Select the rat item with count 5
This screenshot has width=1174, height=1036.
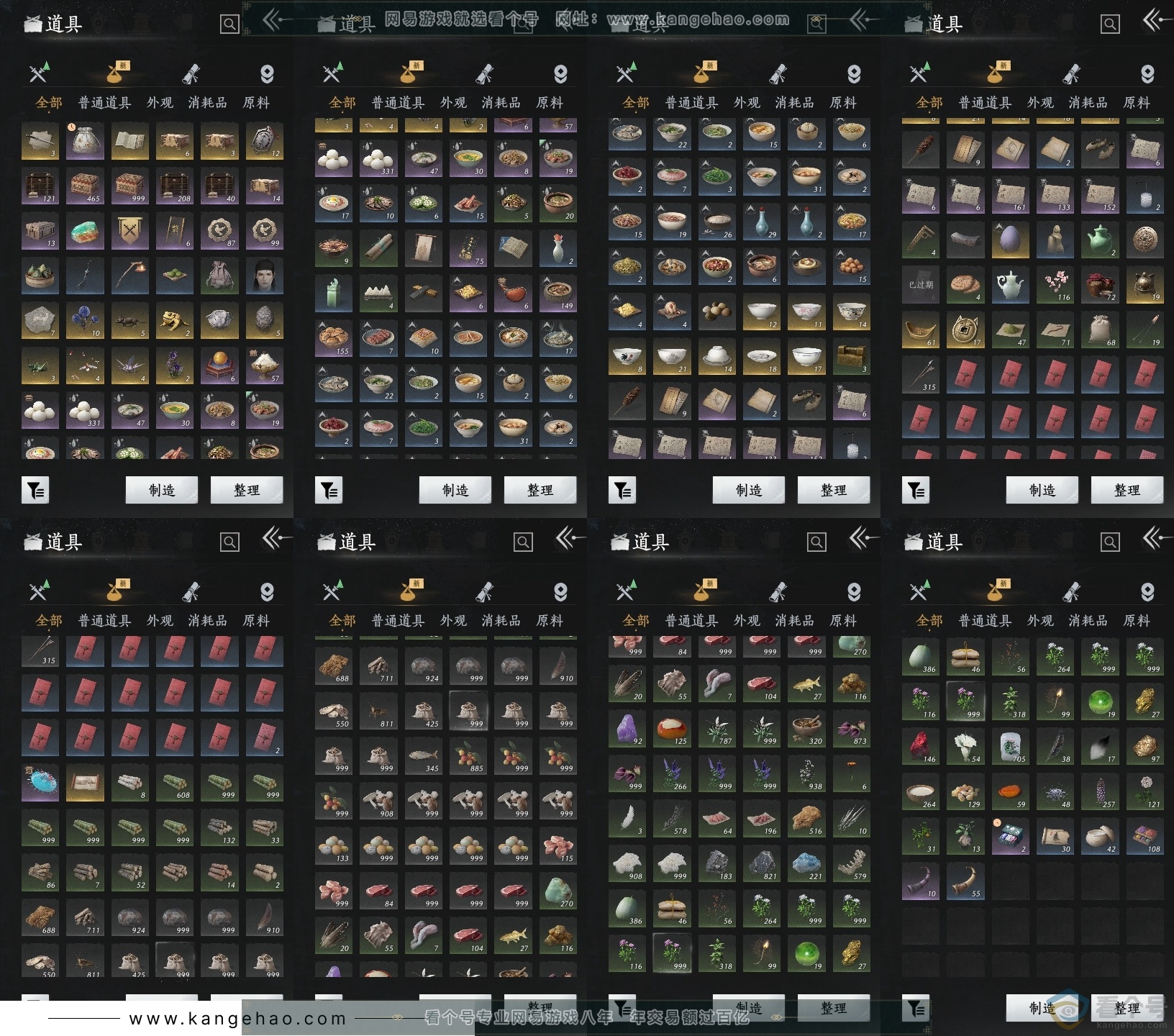click(x=130, y=322)
